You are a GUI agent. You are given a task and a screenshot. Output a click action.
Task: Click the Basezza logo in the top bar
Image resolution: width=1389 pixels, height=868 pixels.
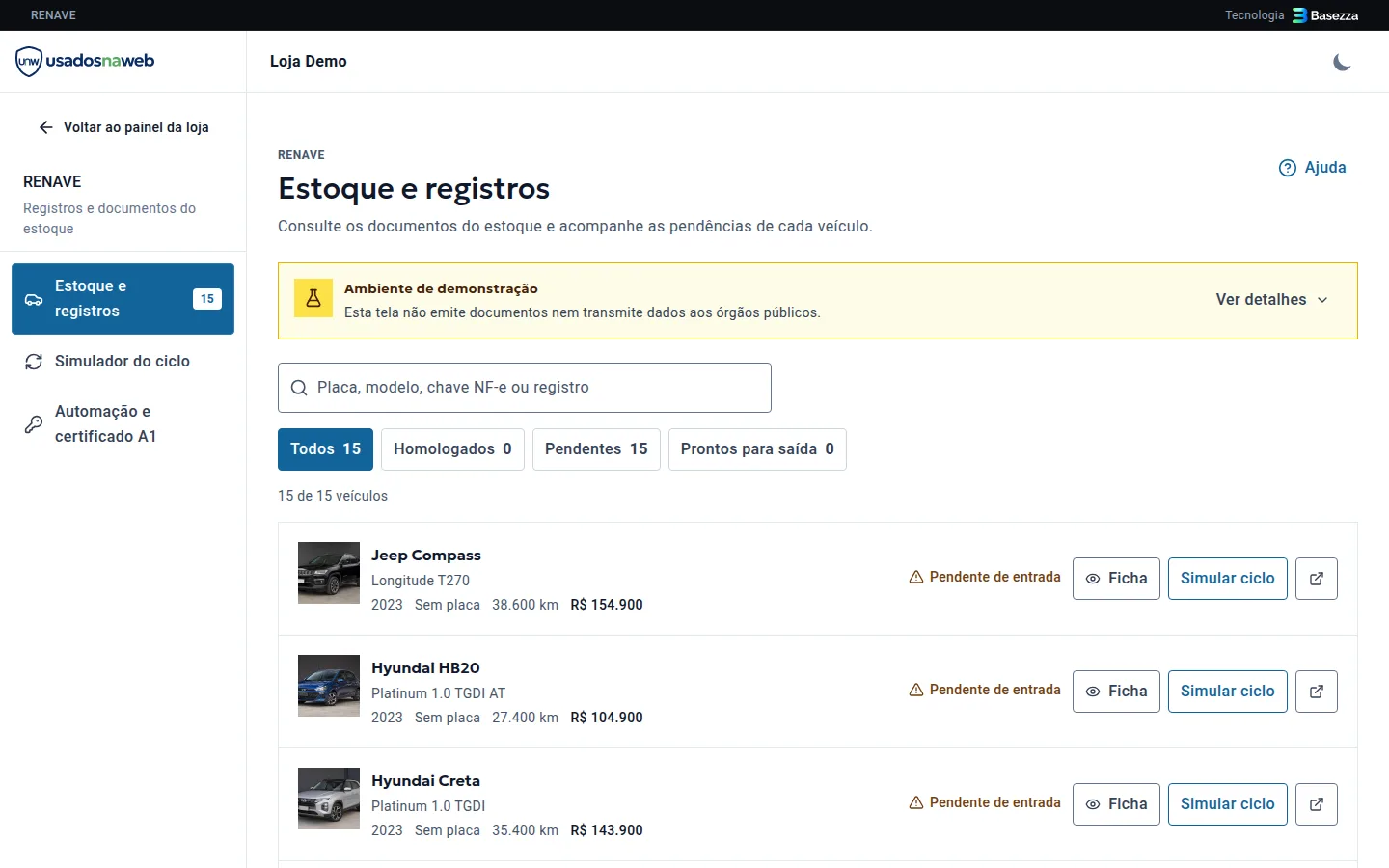coord(1325,15)
